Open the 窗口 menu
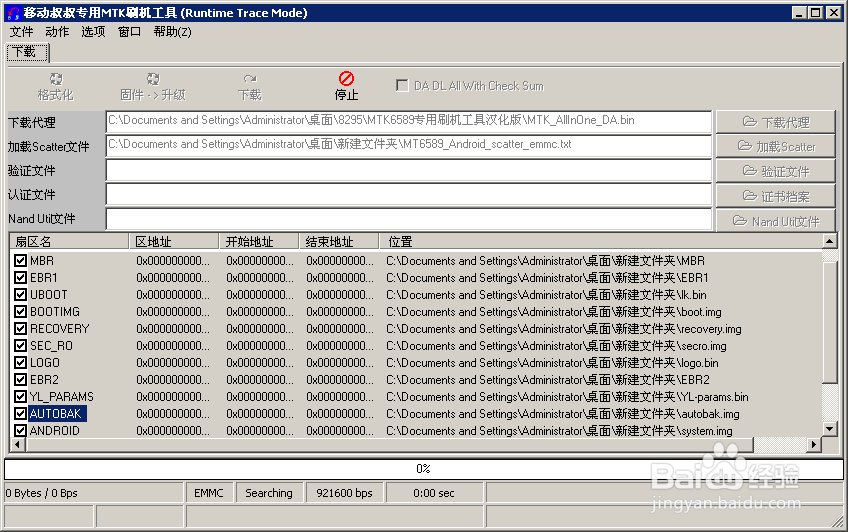848x532 pixels. tap(129, 32)
